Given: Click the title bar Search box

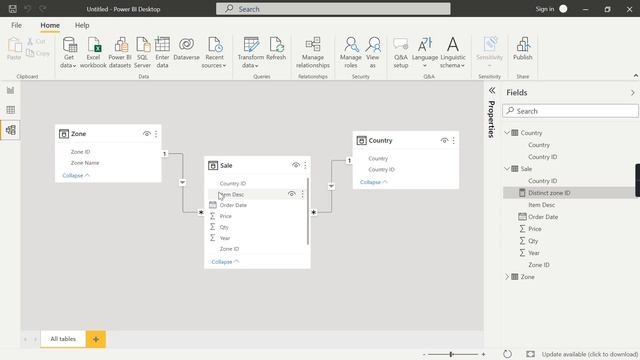Looking at the screenshot, I should 333,9.
